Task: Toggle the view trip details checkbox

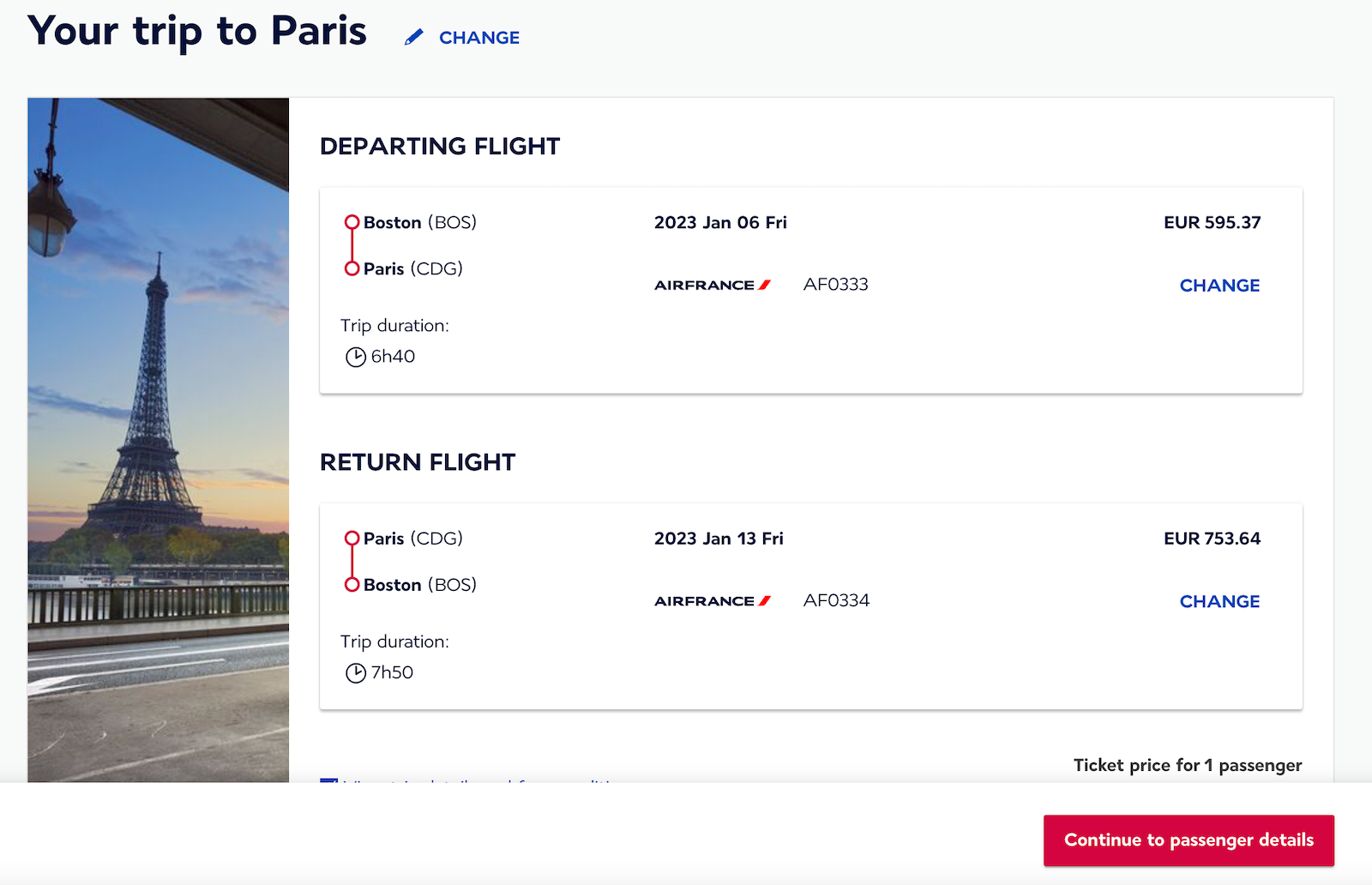Action: (328, 783)
